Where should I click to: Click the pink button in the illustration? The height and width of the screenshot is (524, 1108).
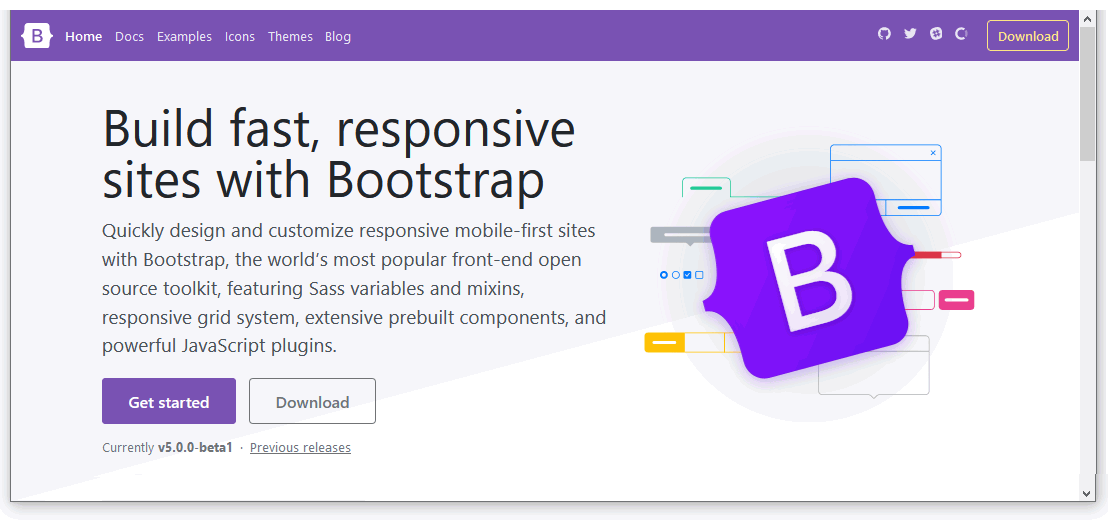pyautogui.click(x=956, y=300)
